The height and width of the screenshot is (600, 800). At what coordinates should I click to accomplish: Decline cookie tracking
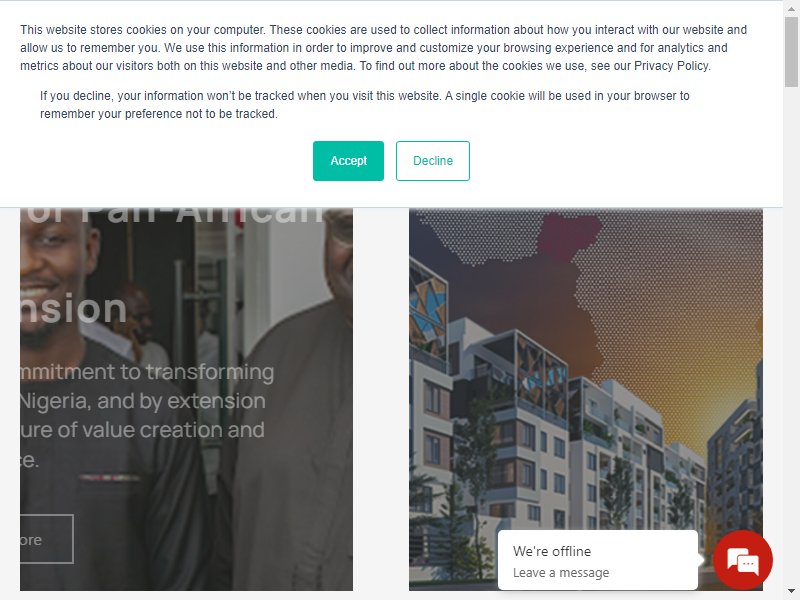[x=433, y=161]
